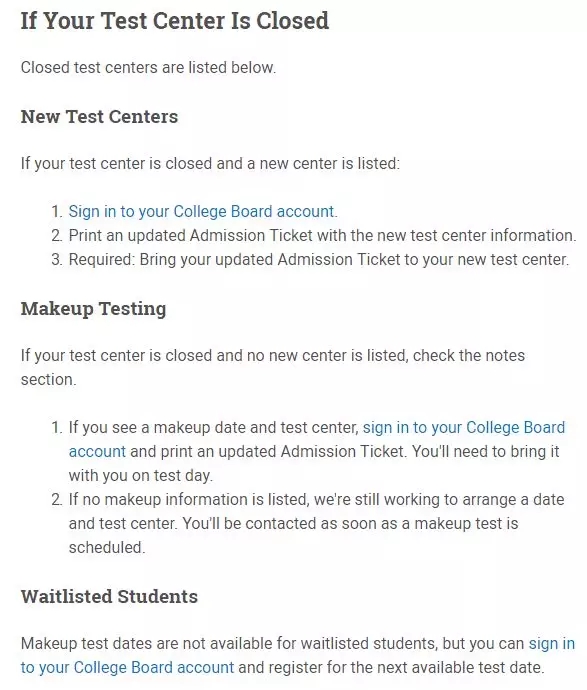The width and height of the screenshot is (587, 690).
Task: Click the word 'Required:' in step three
Action: 102,260
